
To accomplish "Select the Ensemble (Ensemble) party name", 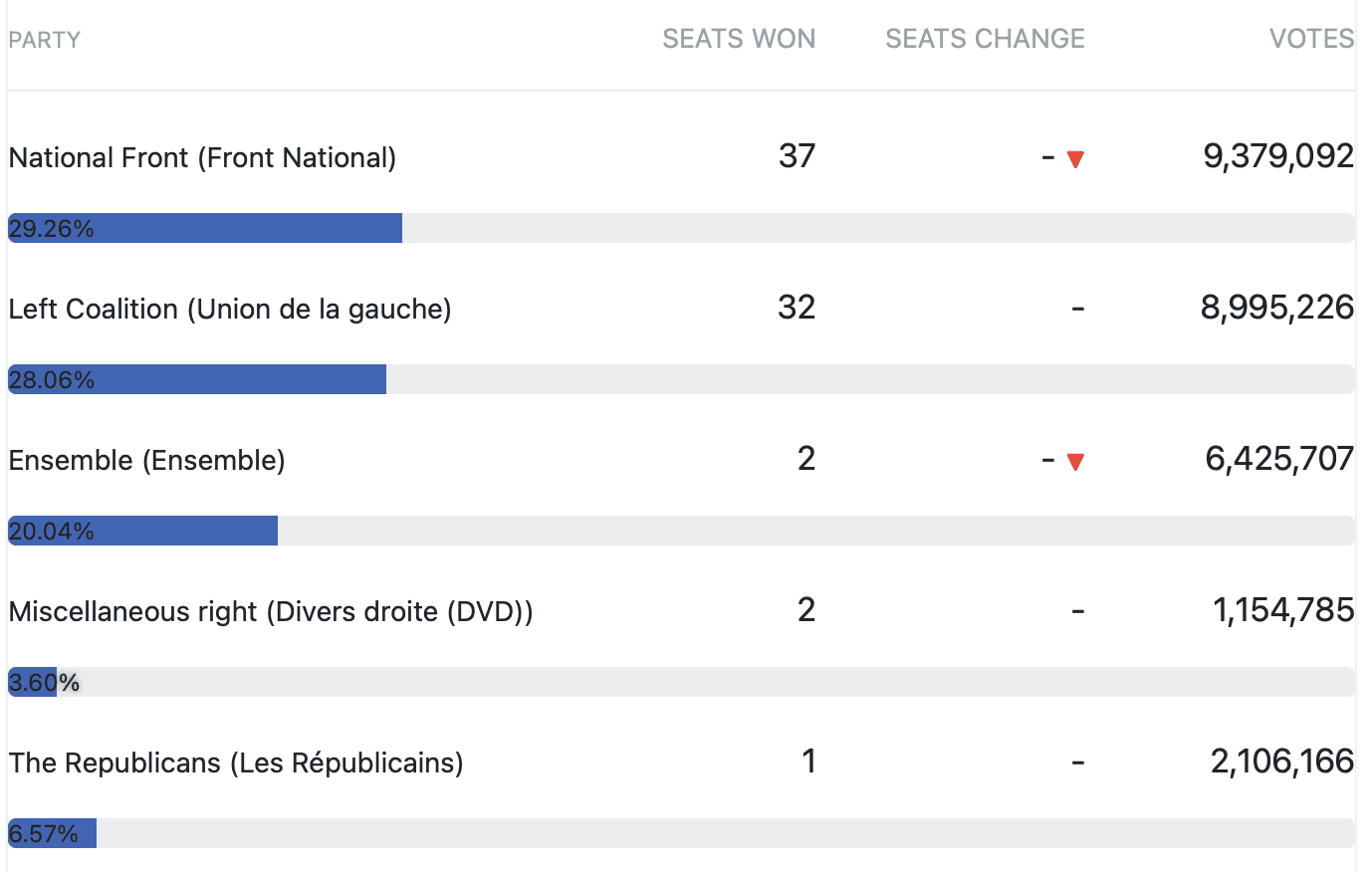I will click(146, 461).
